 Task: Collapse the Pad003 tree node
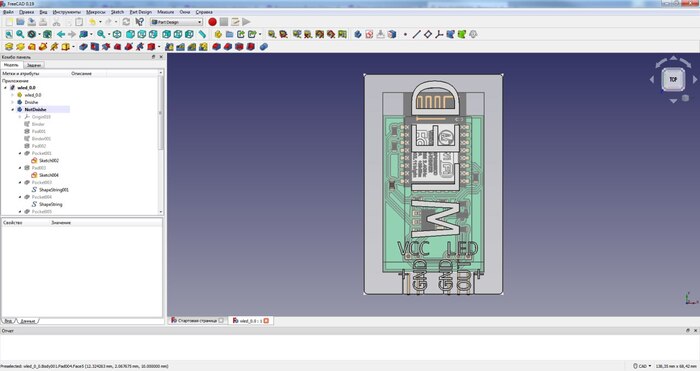(20, 168)
